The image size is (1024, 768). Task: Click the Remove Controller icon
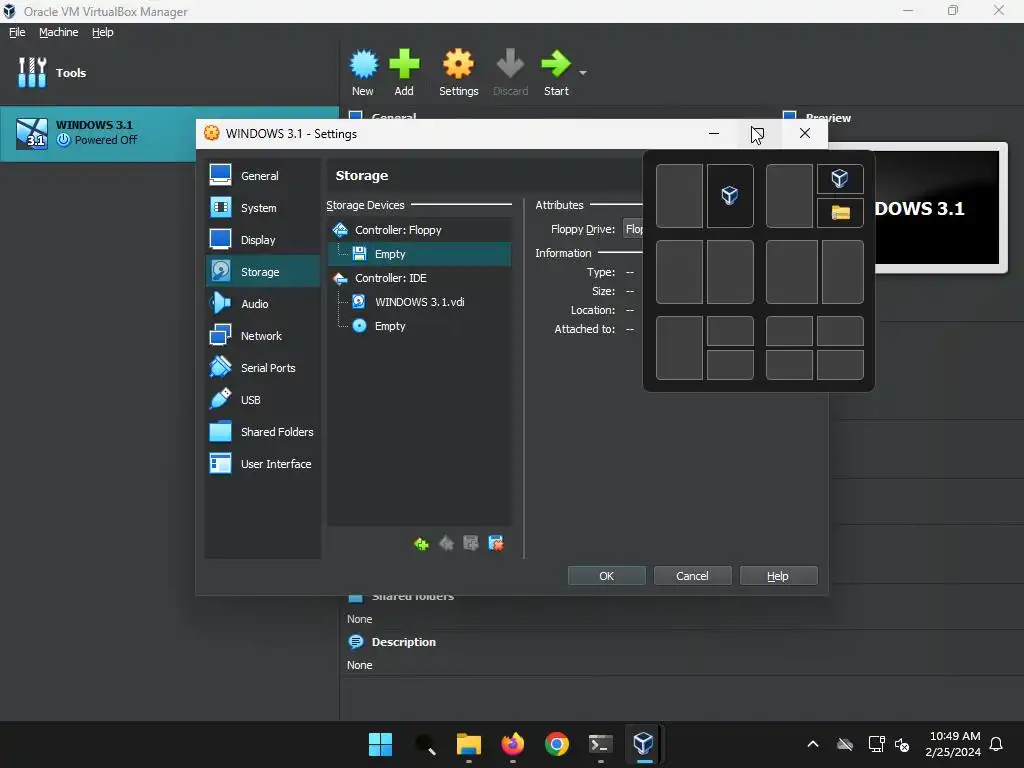click(x=446, y=543)
